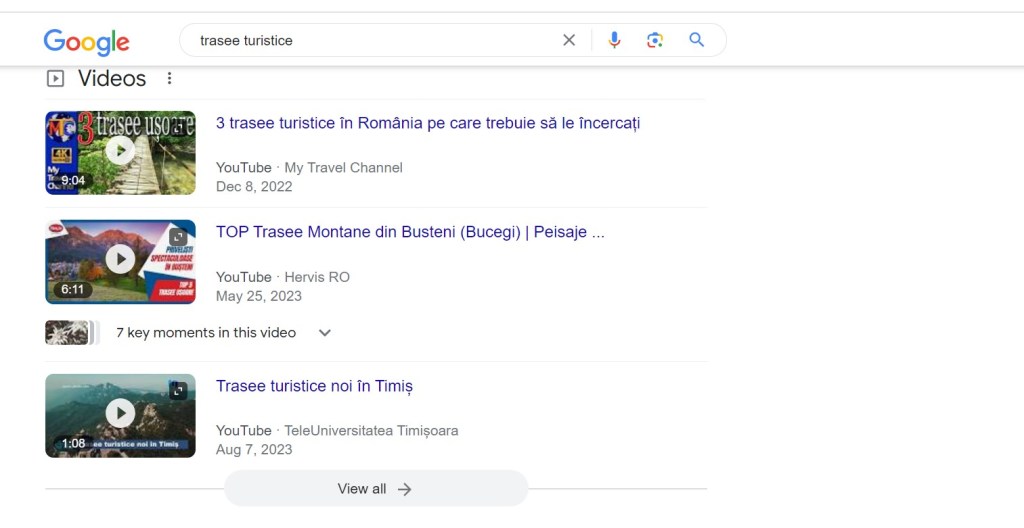Click the magnifier search button
This screenshot has height=528, width=1024.
697,40
